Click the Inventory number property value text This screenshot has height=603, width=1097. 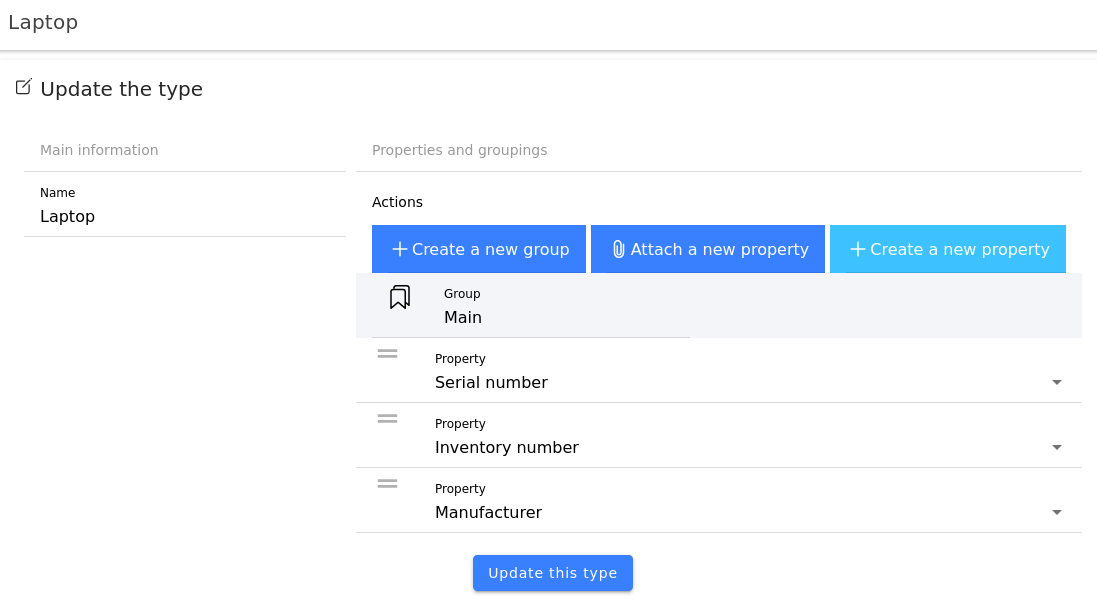tap(506, 447)
